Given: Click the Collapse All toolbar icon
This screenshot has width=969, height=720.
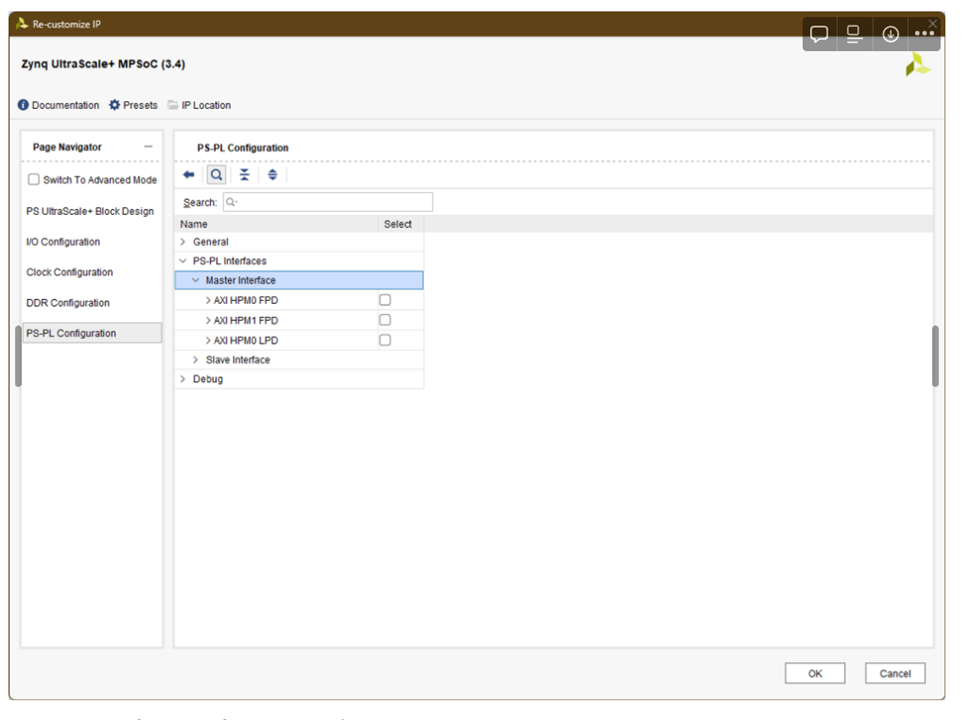Looking at the screenshot, I should pyautogui.click(x=245, y=175).
